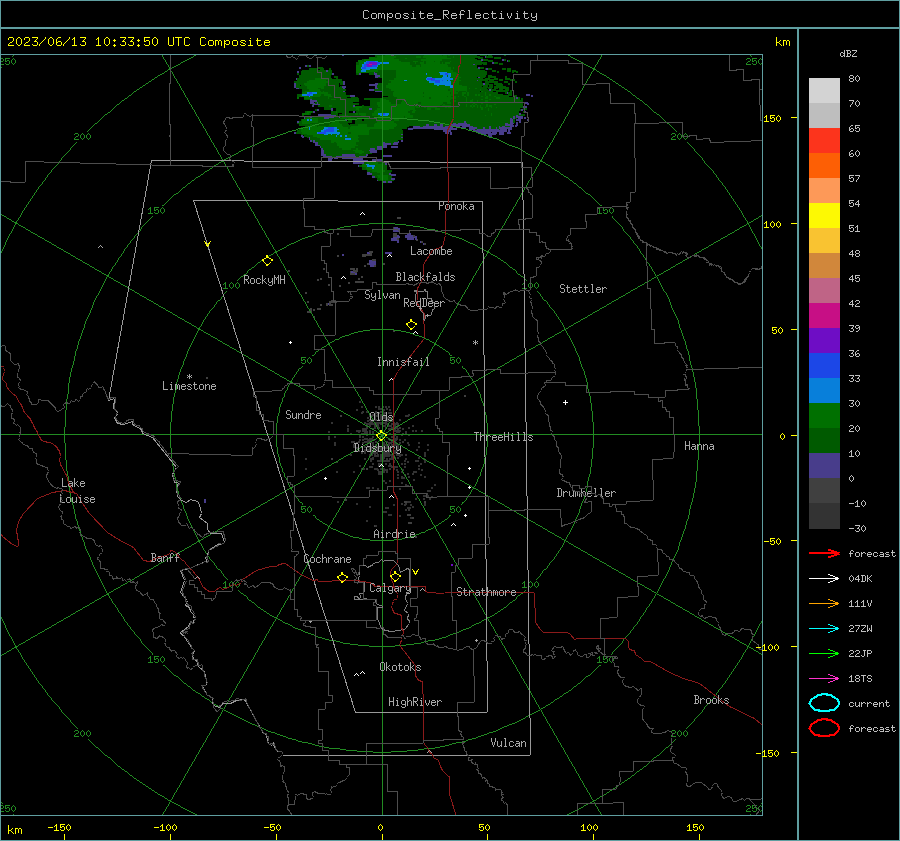Click the Innisfail label

pos(403,362)
